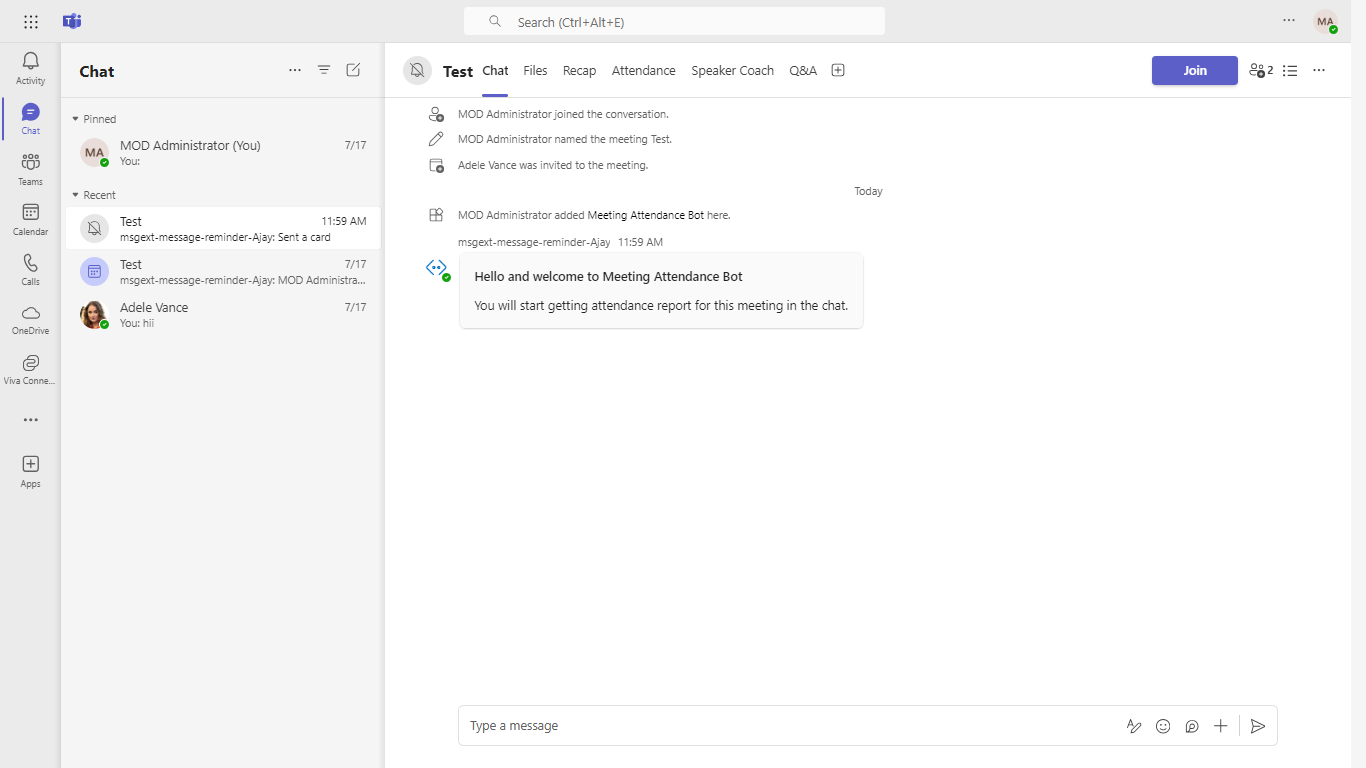Screen dimensions: 1366x768
Task: Switch to the Chat tab
Action: 495,70
